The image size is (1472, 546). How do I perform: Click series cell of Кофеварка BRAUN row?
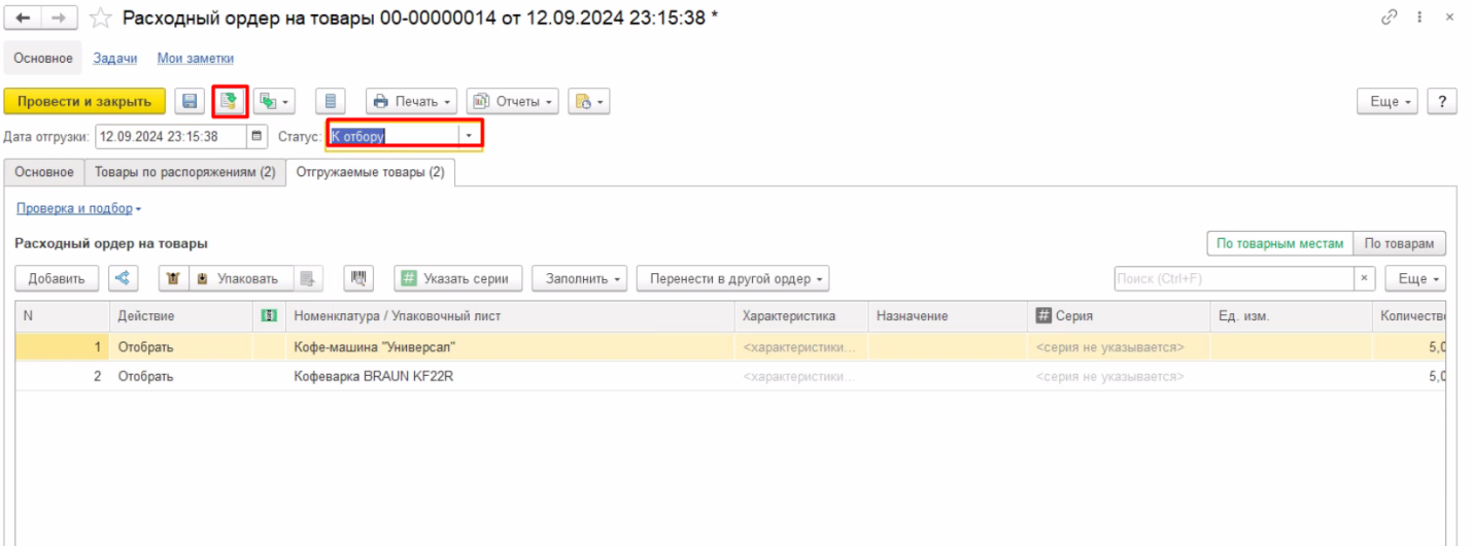(x=1119, y=376)
